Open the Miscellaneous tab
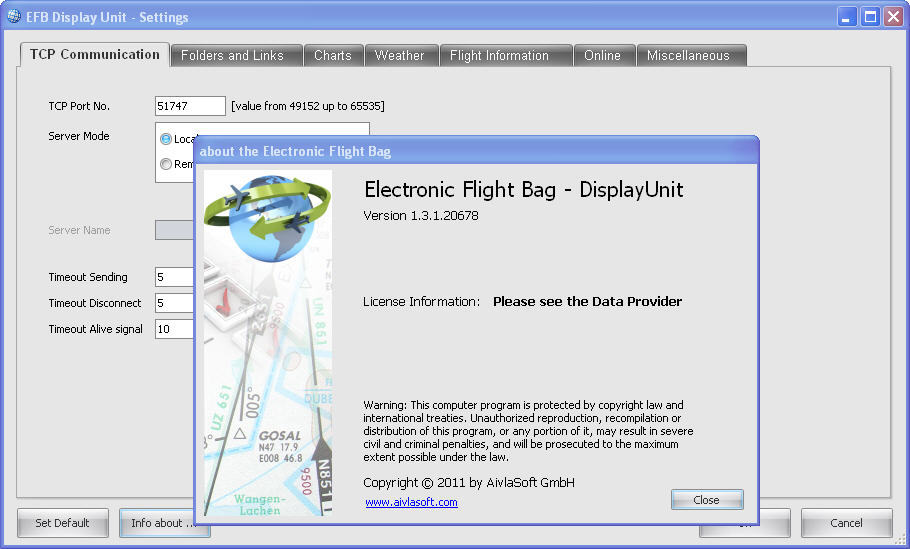This screenshot has height=549, width=910. tap(692, 56)
